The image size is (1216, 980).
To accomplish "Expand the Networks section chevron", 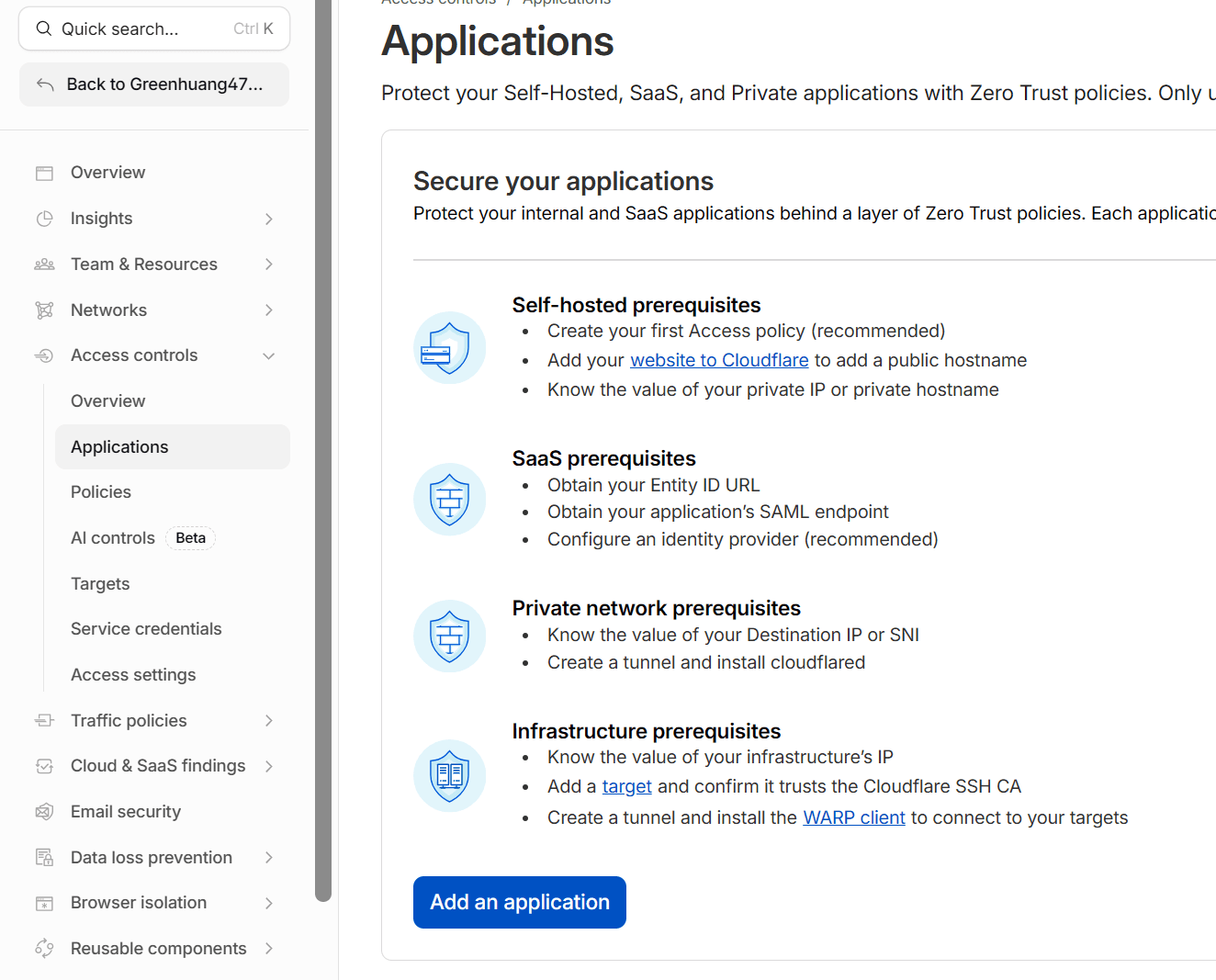I will click(x=269, y=310).
